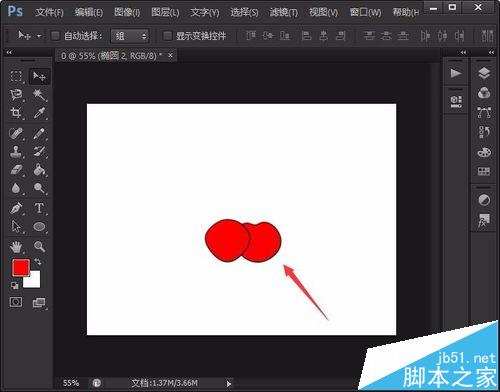Open the 窗口(W) menu
Screen dimensions: 500x392
(365, 13)
